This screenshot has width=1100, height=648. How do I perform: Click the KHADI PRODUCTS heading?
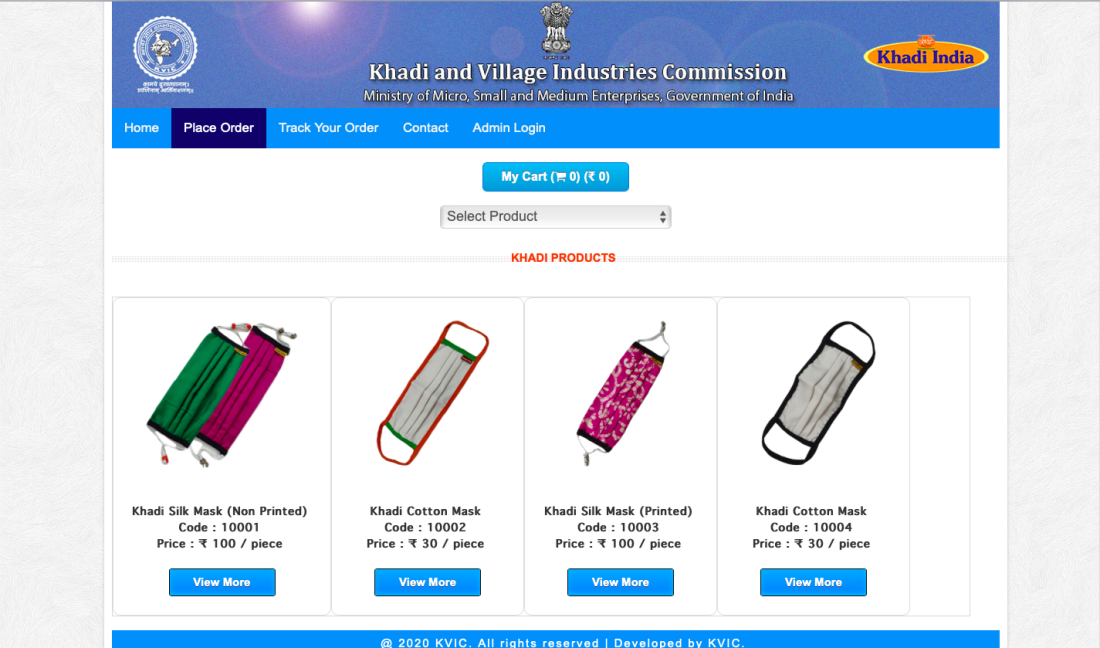pos(563,258)
